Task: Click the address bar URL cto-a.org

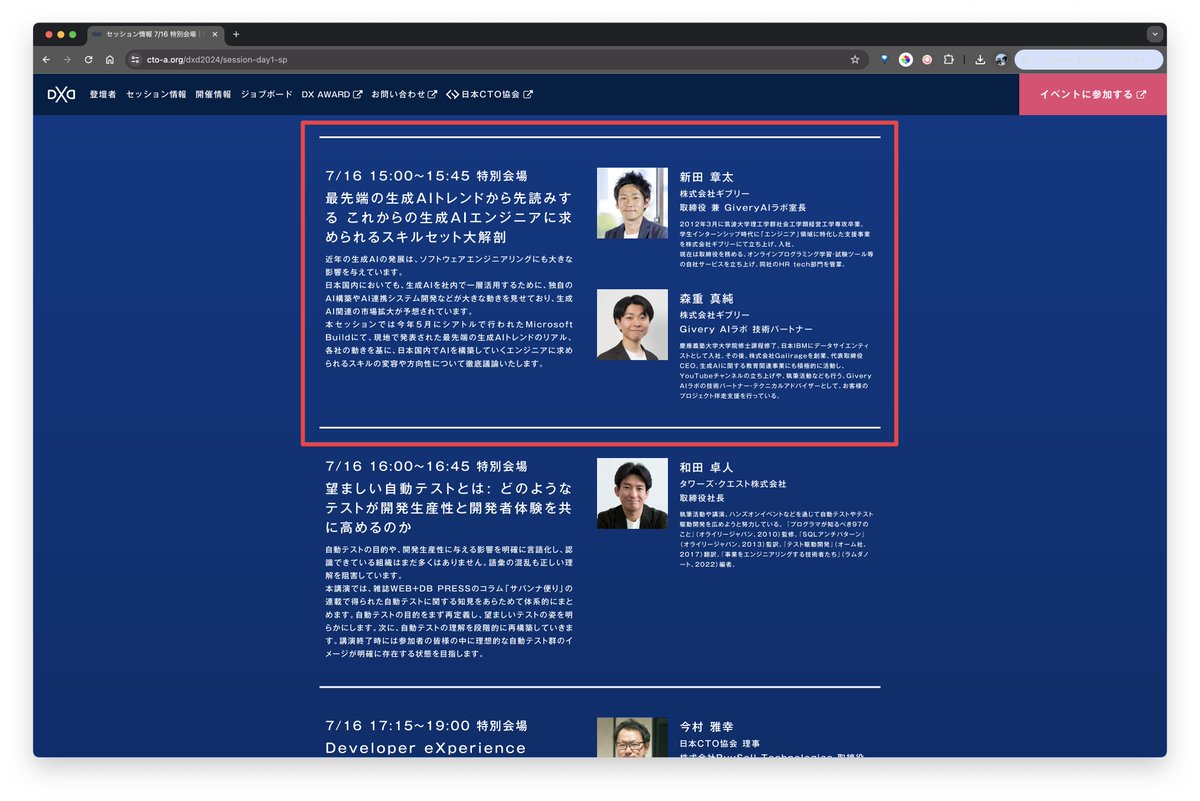Action: coord(217,60)
